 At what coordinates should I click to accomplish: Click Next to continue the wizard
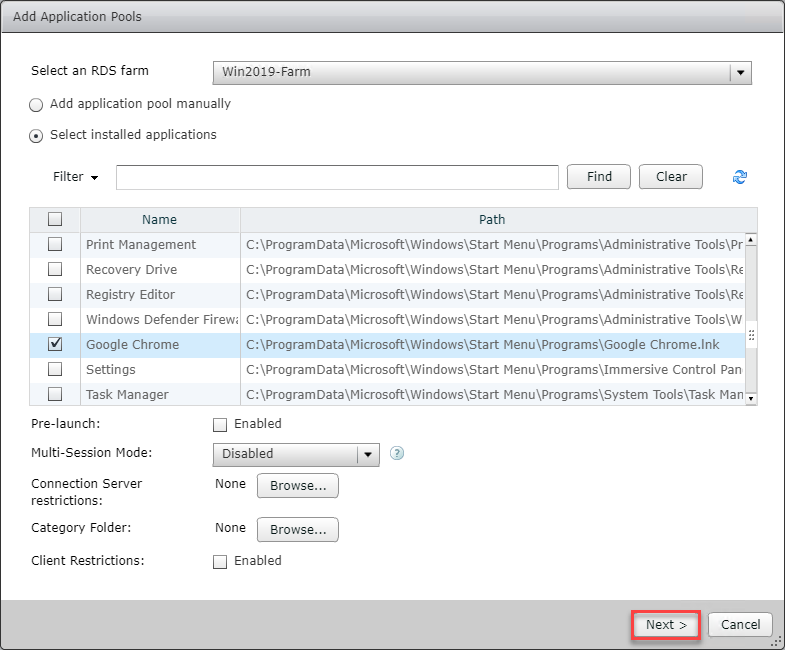[x=666, y=625]
